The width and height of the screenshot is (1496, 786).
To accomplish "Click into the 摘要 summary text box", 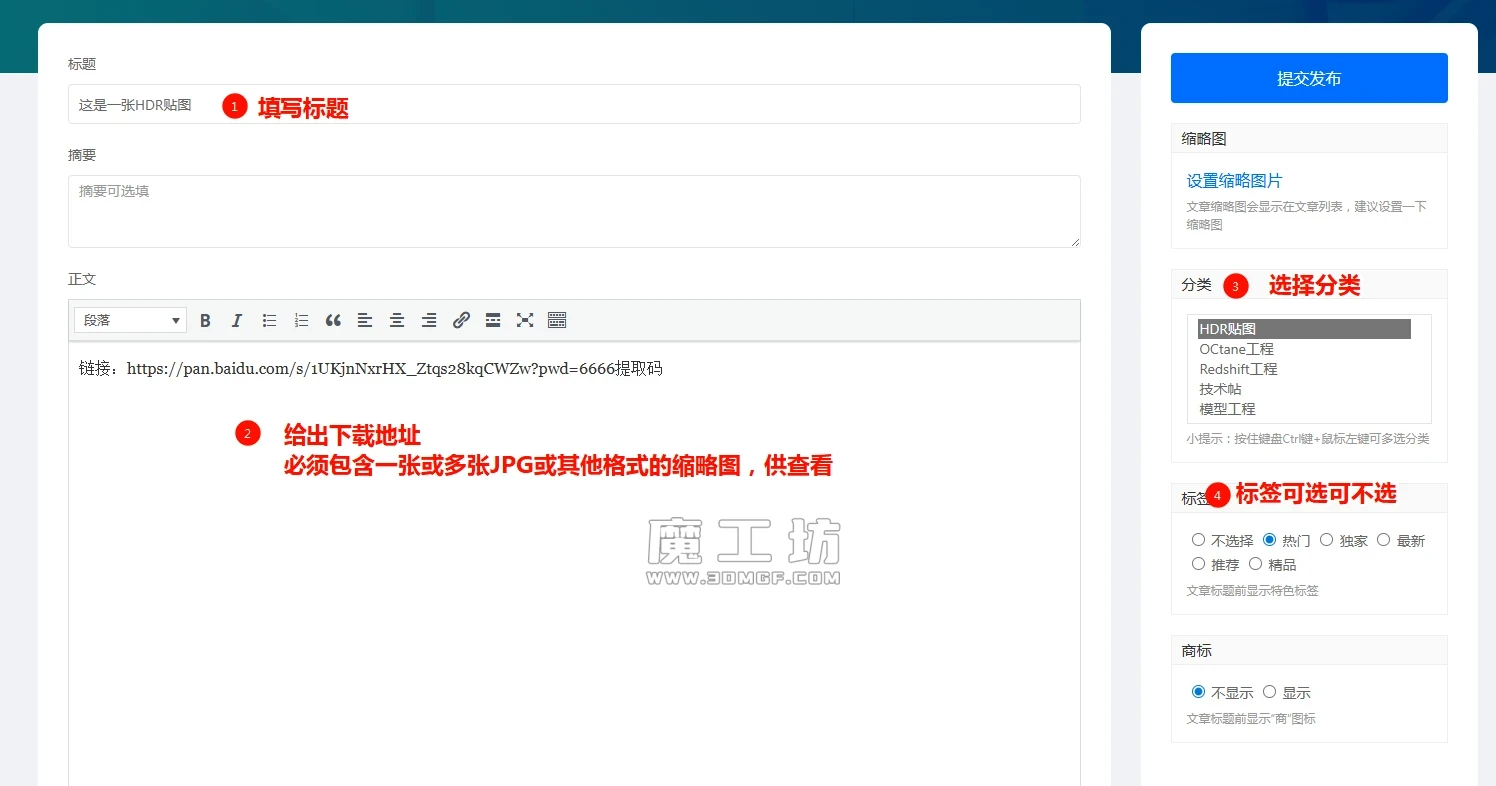I will point(574,211).
